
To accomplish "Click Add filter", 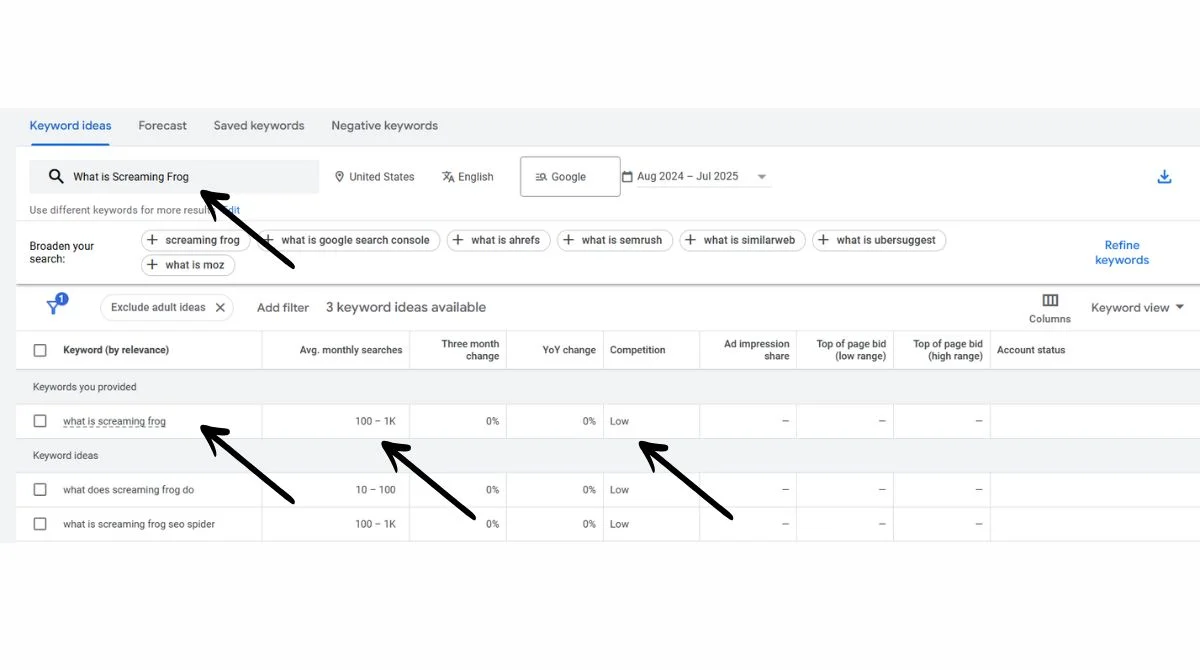I will (x=283, y=307).
